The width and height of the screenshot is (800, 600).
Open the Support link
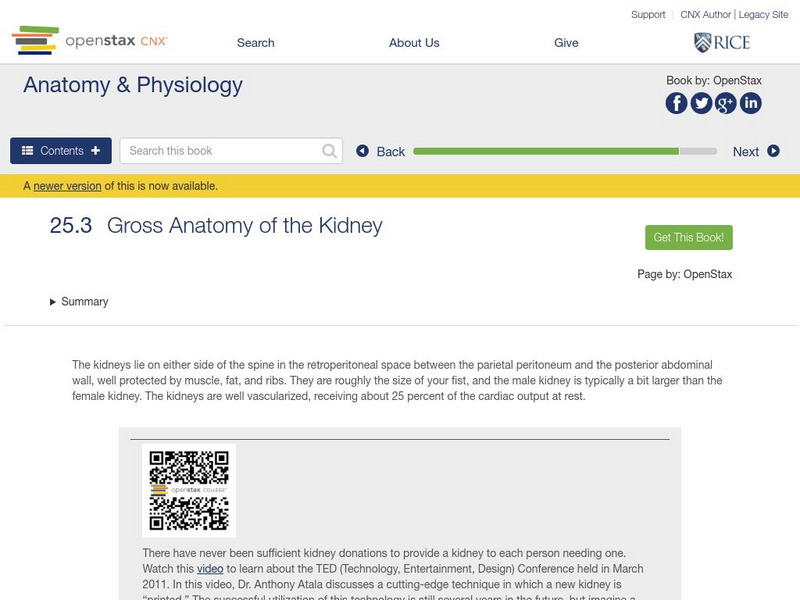647,14
